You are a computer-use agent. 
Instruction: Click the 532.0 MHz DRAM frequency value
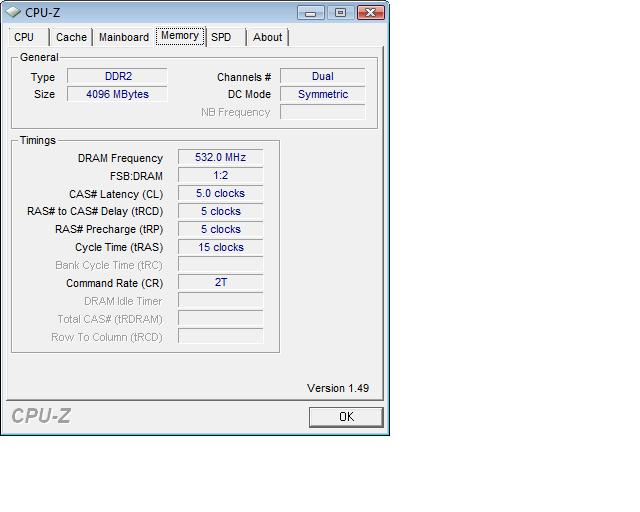click(x=220, y=157)
